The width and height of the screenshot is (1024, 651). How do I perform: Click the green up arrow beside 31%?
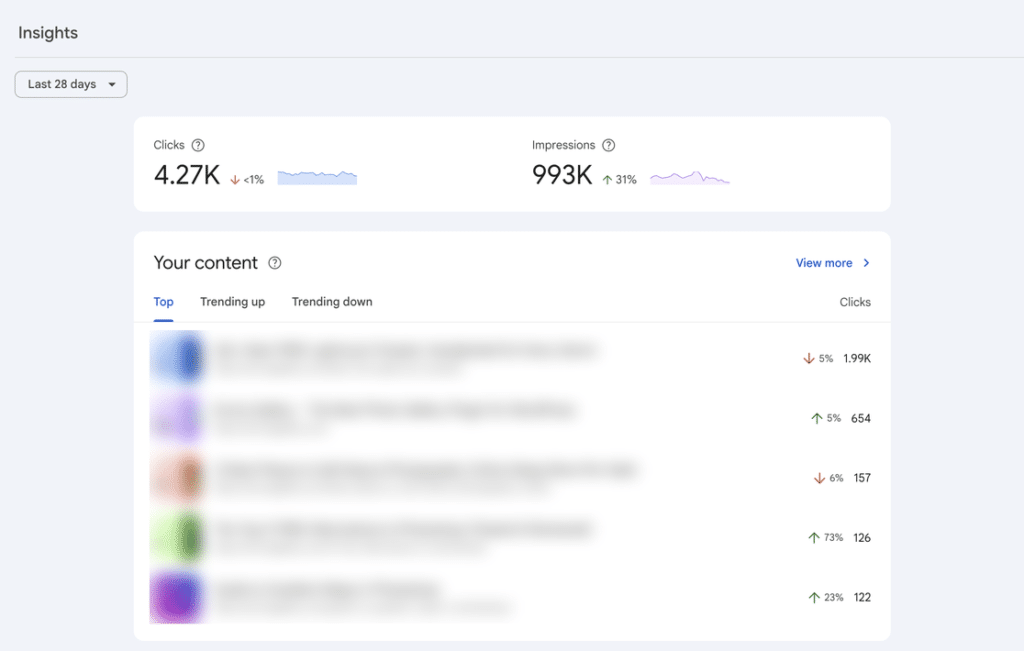(607, 180)
